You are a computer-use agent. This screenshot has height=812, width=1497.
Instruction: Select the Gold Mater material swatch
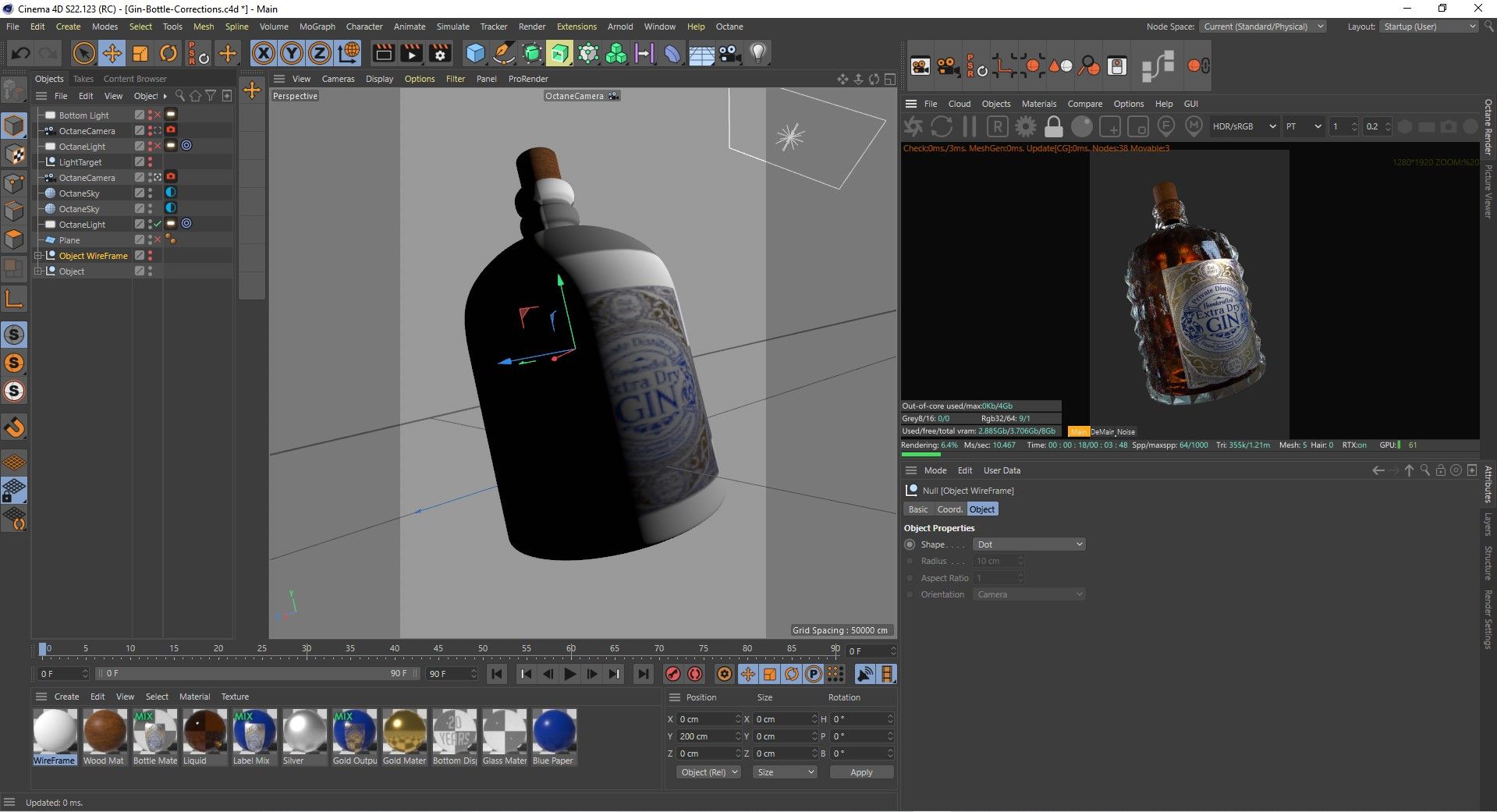click(x=404, y=737)
